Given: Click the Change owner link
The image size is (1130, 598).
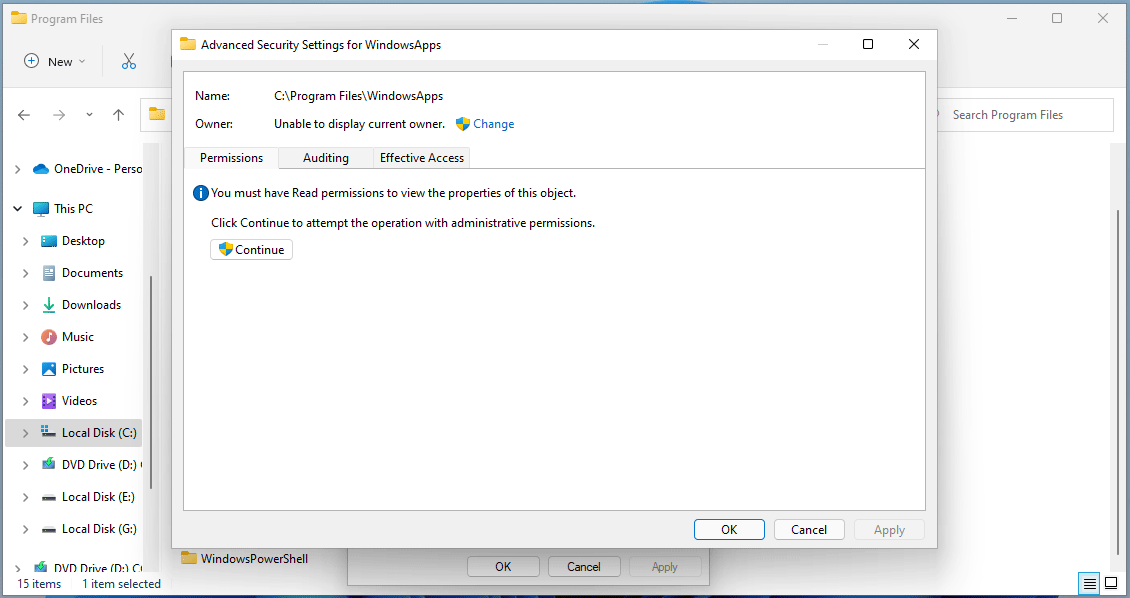Looking at the screenshot, I should tap(494, 124).
